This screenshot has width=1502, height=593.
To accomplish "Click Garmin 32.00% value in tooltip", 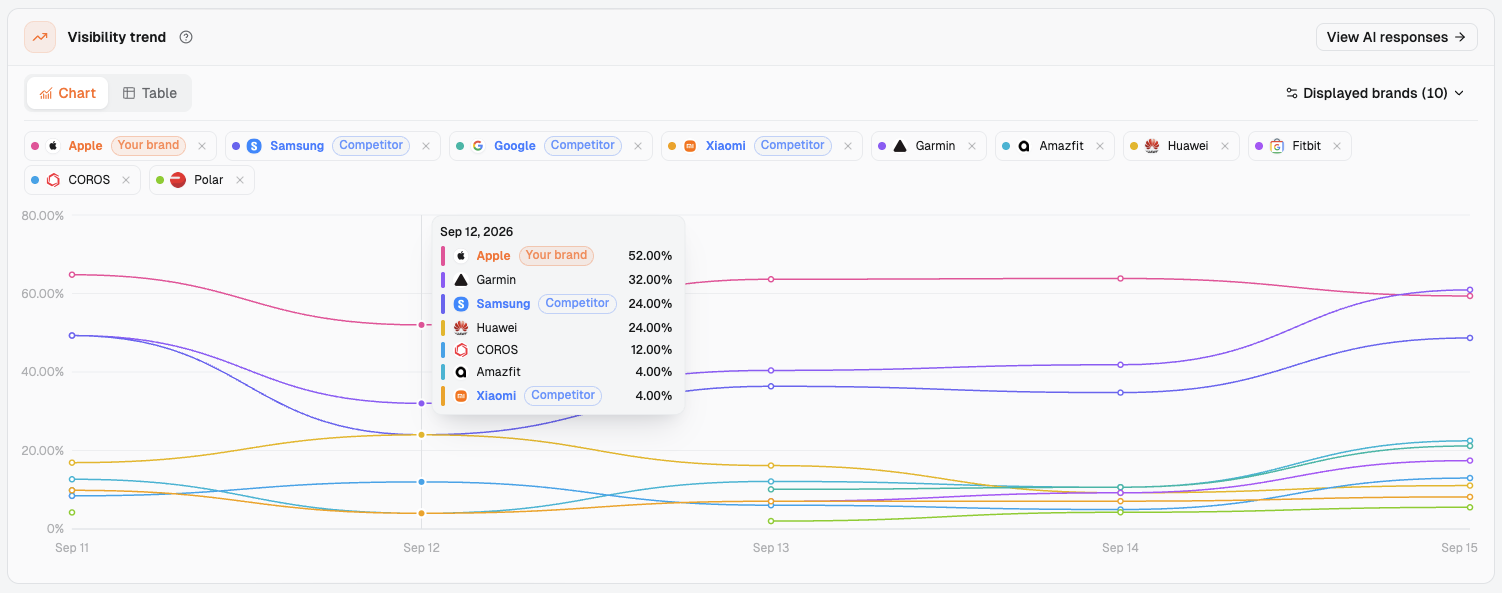I will click(x=650, y=280).
